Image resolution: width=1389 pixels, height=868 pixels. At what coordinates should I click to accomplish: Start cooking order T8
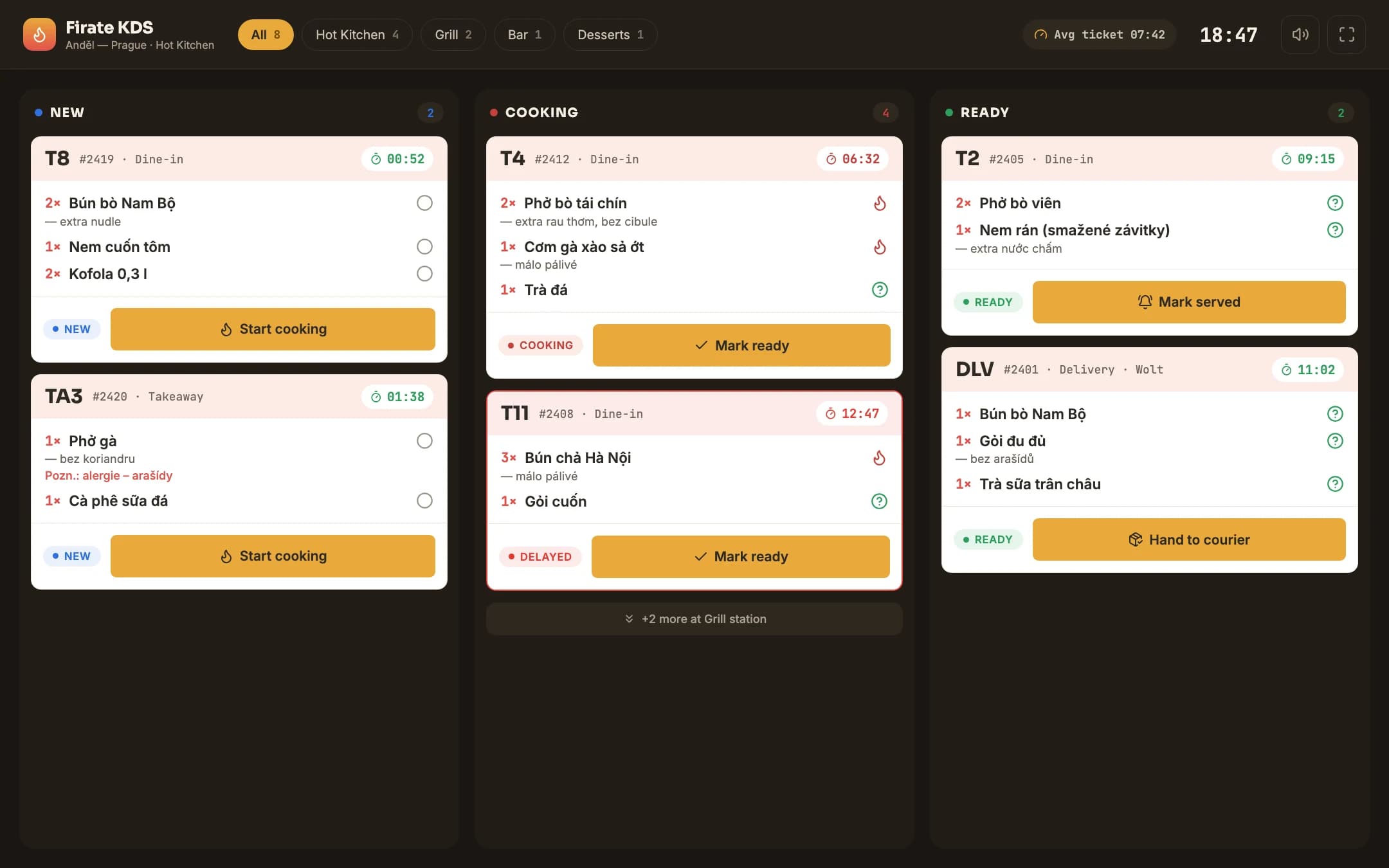point(273,329)
